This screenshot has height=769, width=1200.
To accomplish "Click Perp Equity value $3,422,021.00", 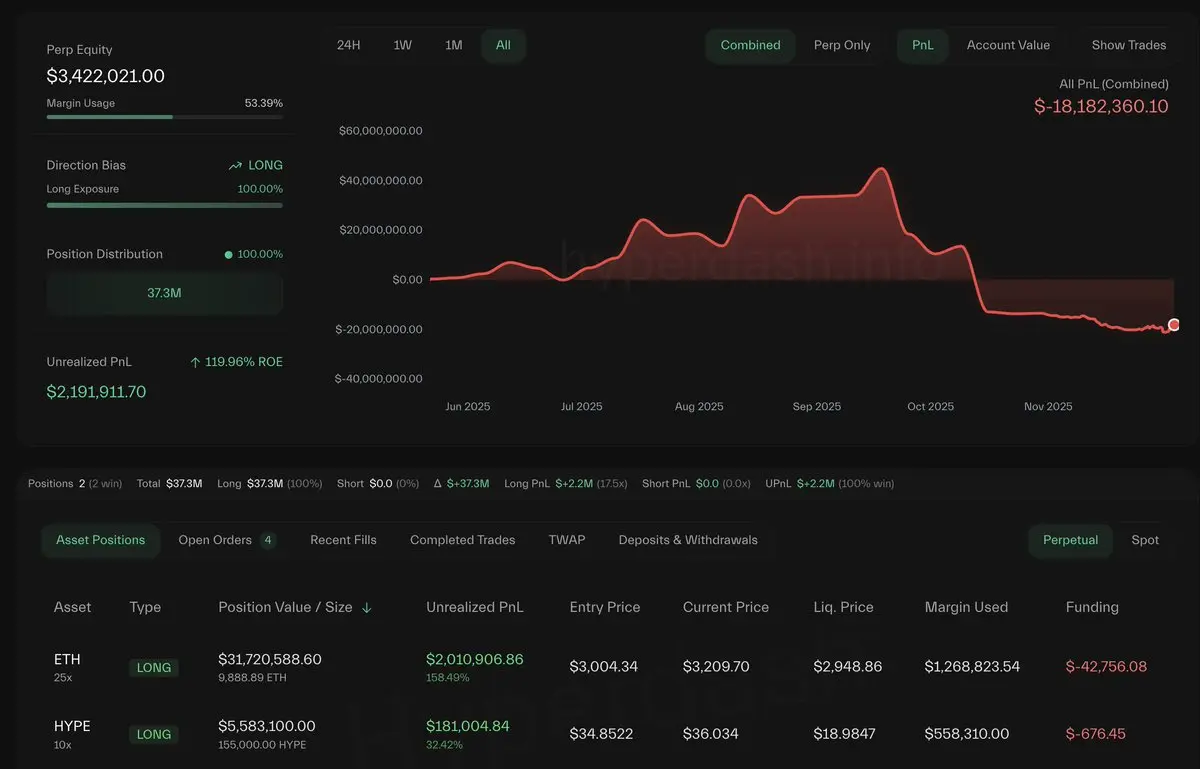I will 106,76.
